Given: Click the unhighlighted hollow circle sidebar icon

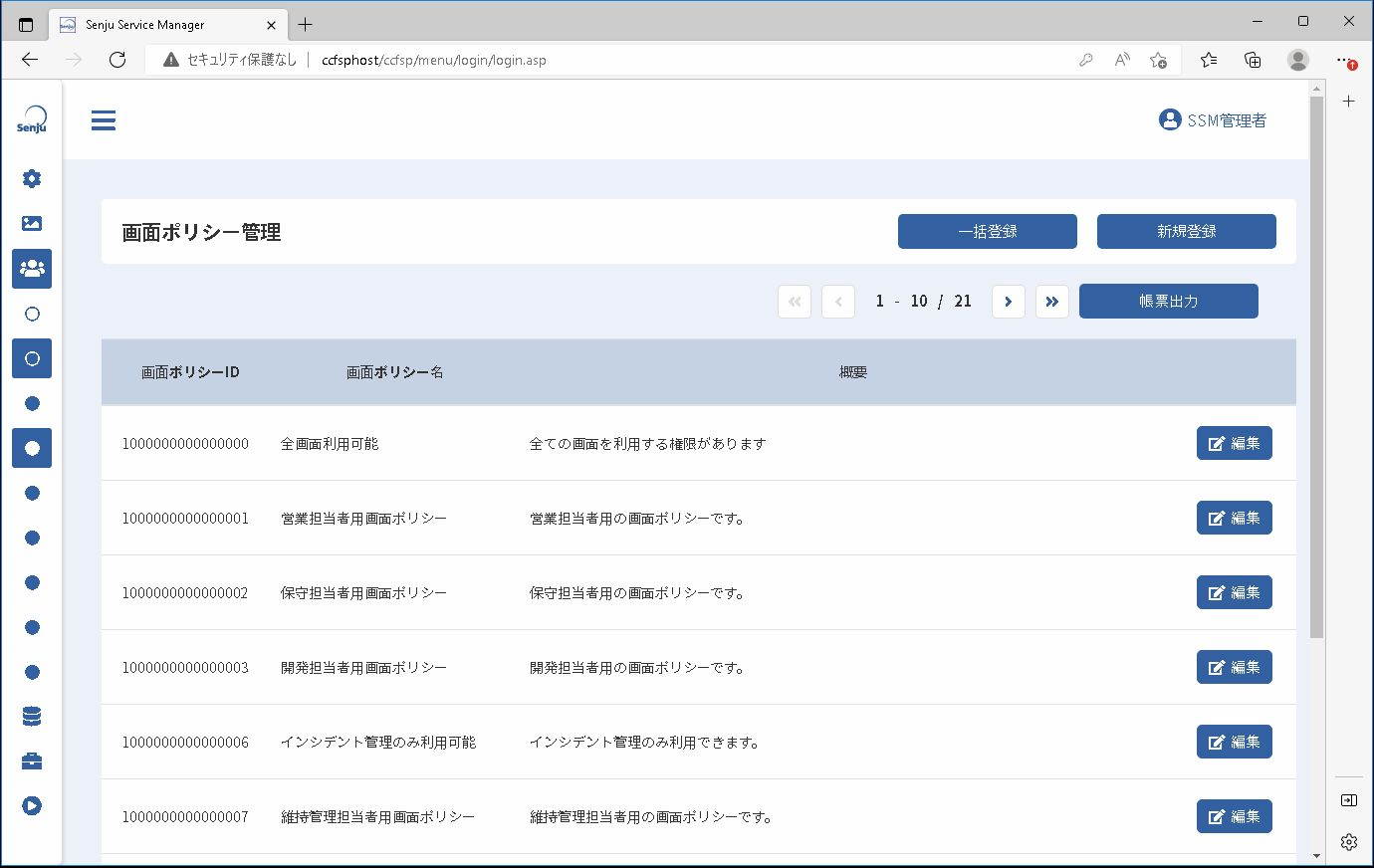Looking at the screenshot, I should click(x=32, y=314).
